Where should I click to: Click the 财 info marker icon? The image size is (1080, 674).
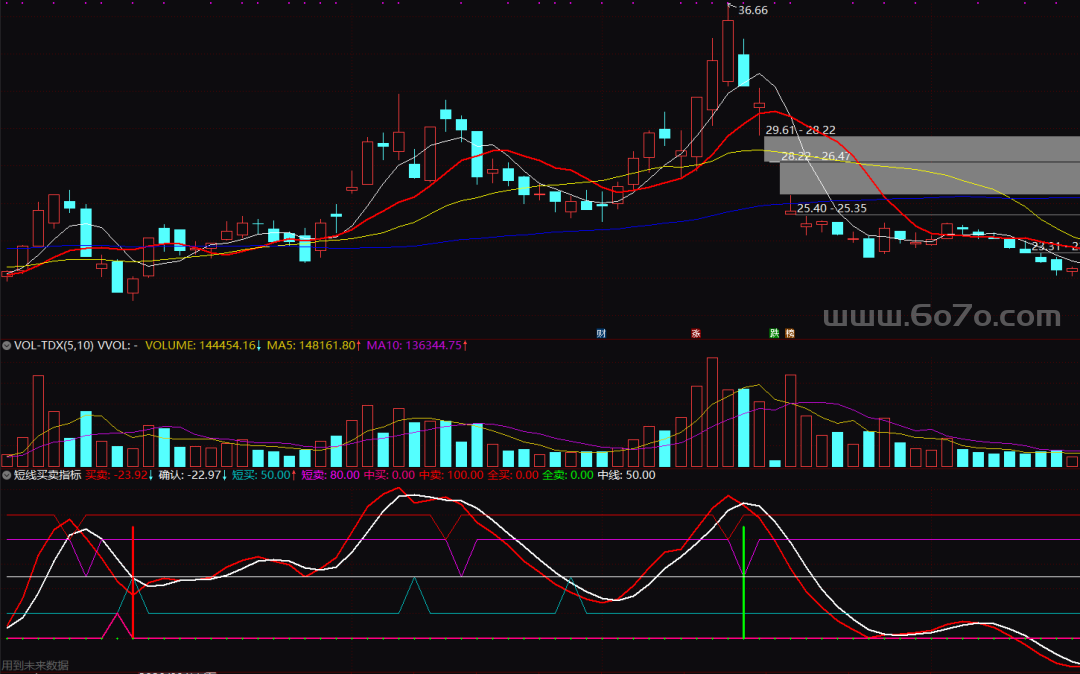(601, 333)
